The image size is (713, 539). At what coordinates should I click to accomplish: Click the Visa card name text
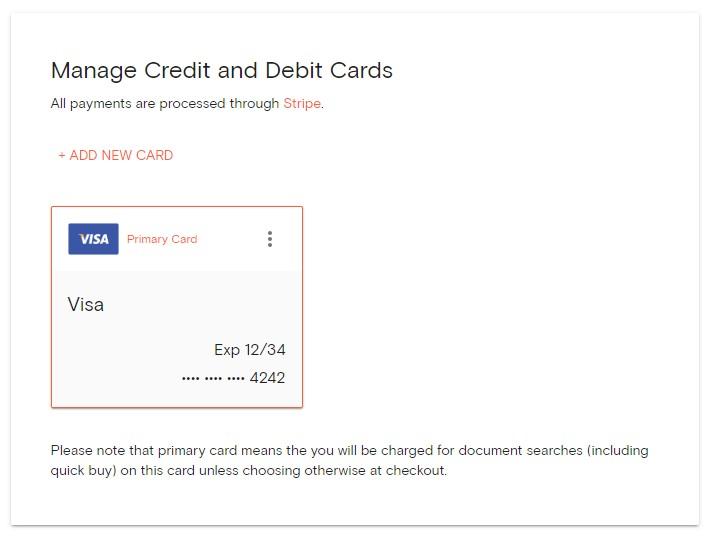coord(85,304)
